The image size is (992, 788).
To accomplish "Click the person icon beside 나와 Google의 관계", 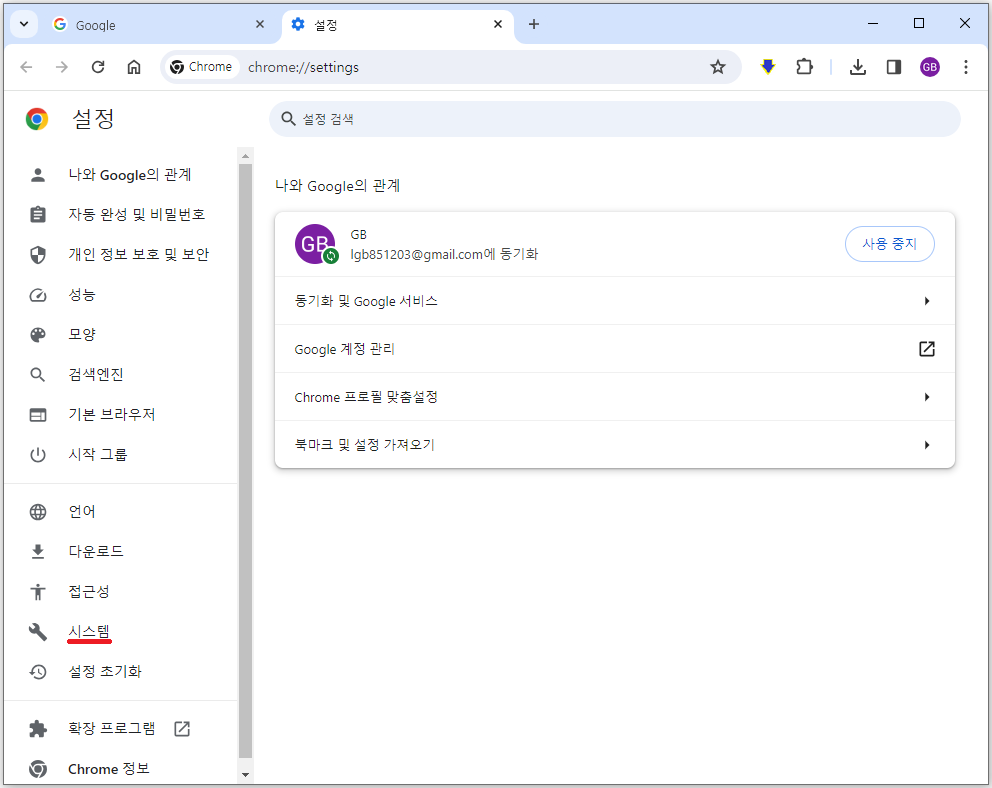I will [x=38, y=175].
